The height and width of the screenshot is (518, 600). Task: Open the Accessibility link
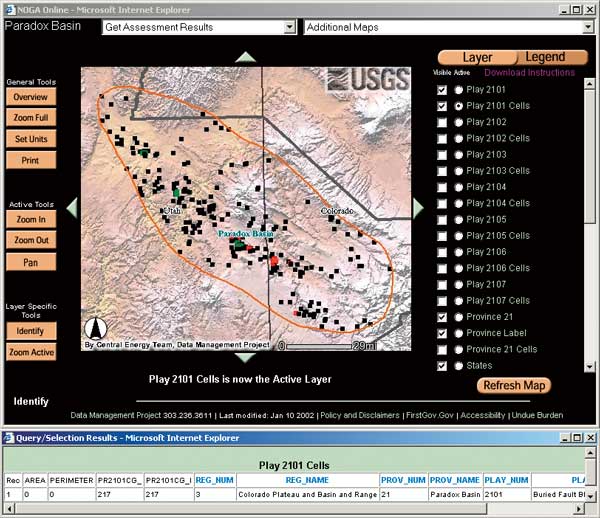483,415
